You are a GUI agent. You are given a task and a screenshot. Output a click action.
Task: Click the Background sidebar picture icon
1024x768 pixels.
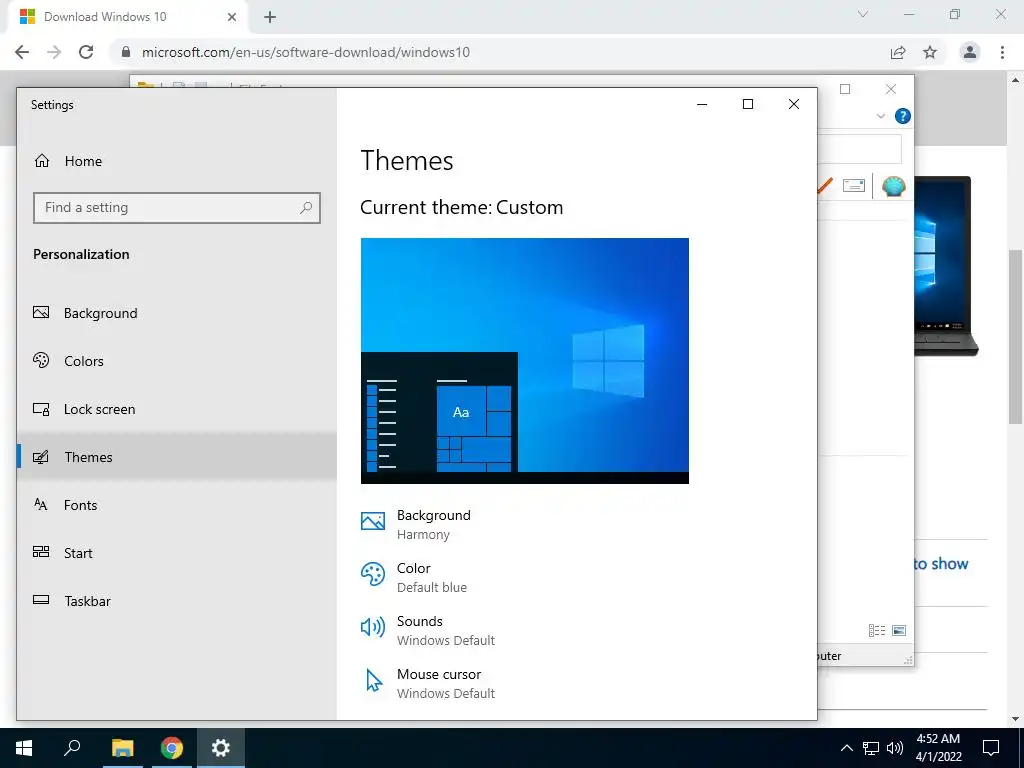41,312
